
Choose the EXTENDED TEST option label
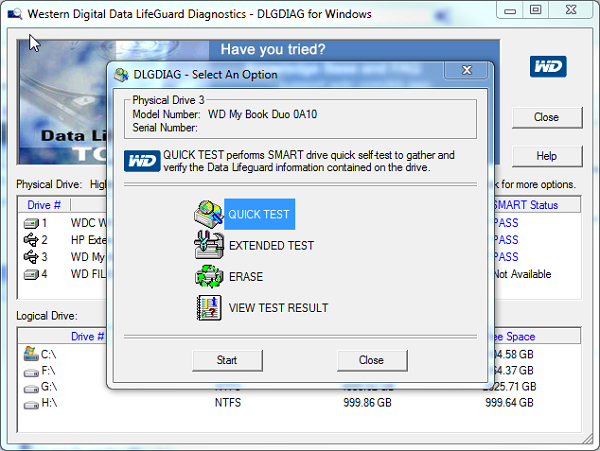pyautogui.click(x=271, y=246)
